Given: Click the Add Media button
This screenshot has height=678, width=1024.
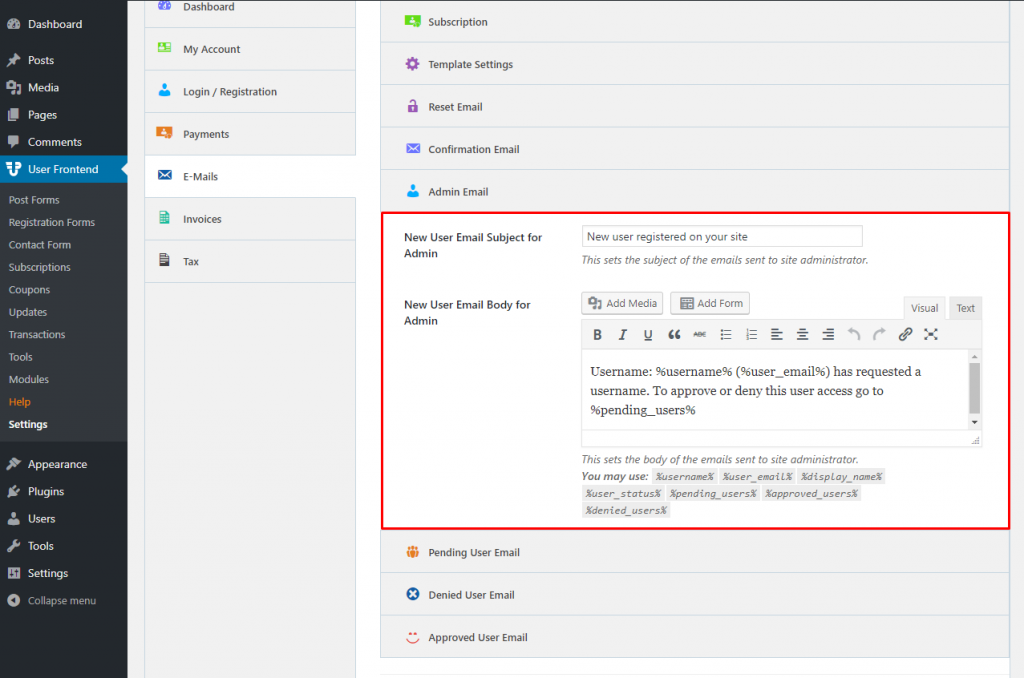Looking at the screenshot, I should [x=621, y=303].
